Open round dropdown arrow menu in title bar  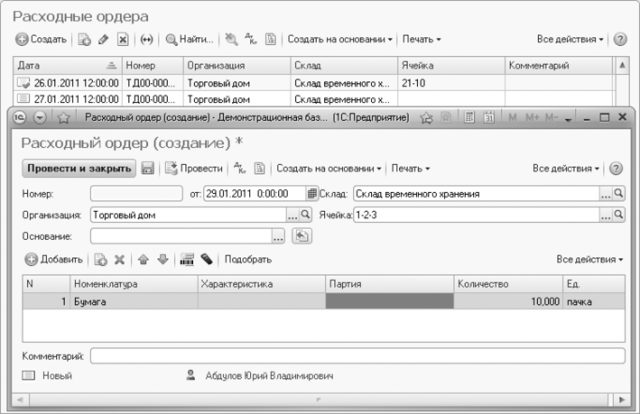click(40, 118)
